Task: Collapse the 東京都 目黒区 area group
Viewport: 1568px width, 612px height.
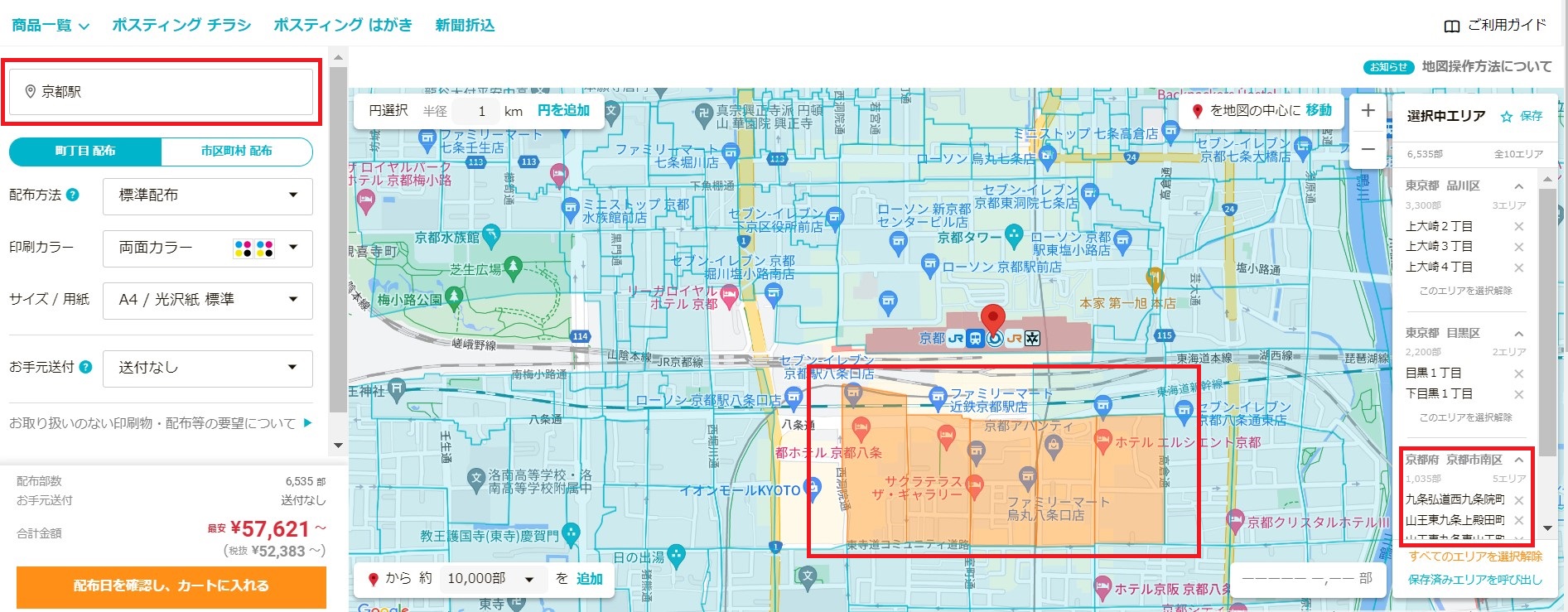Action: tap(1519, 334)
